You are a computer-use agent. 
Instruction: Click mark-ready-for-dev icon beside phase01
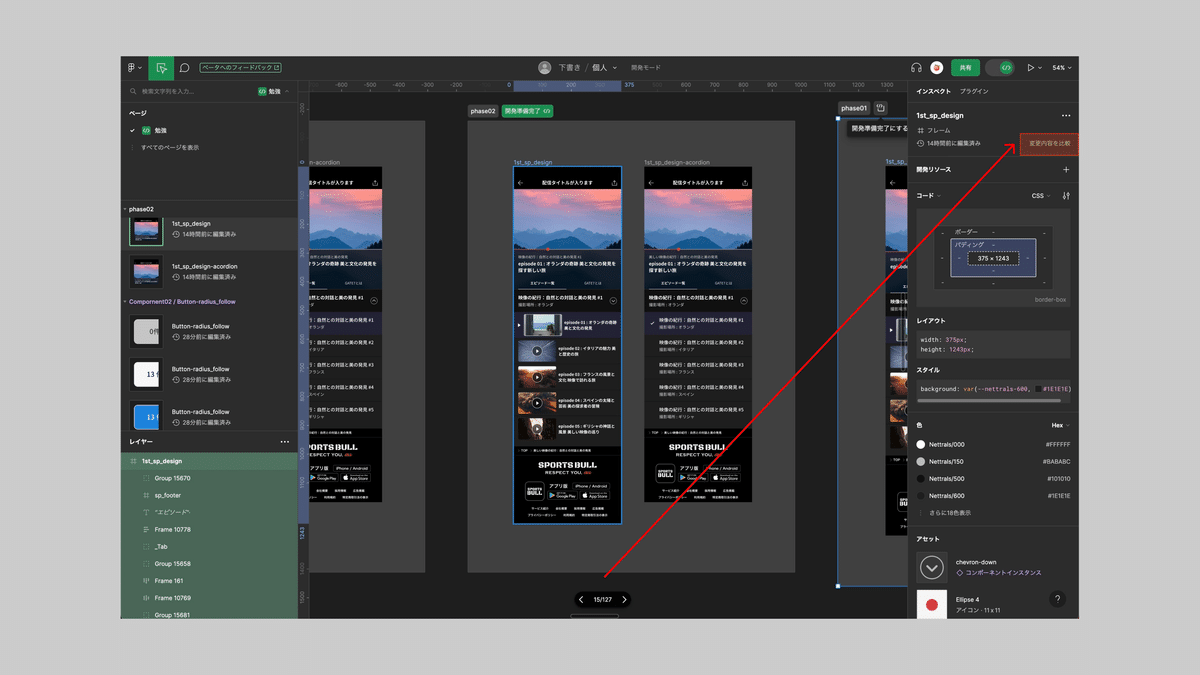881,108
